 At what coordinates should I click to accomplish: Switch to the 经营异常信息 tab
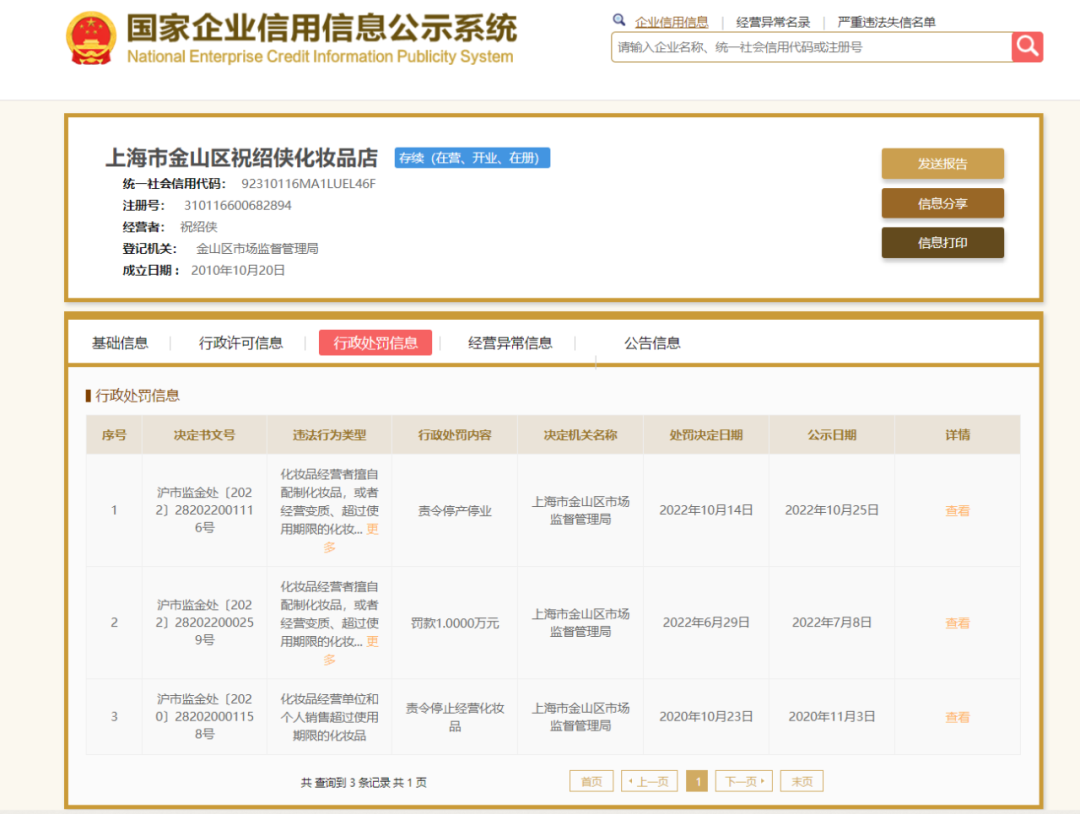point(510,343)
